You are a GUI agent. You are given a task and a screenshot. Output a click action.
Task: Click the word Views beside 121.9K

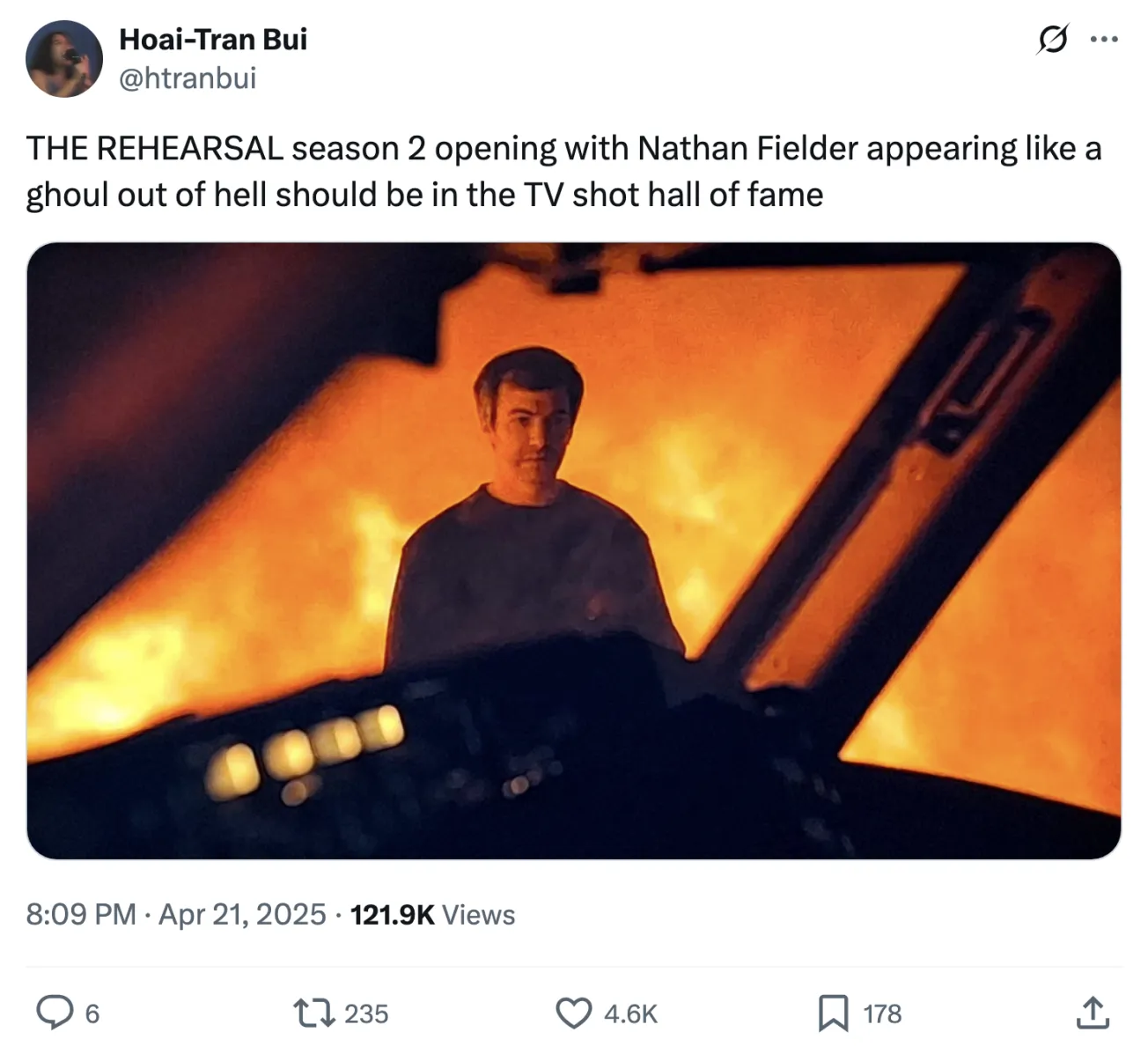(x=478, y=915)
